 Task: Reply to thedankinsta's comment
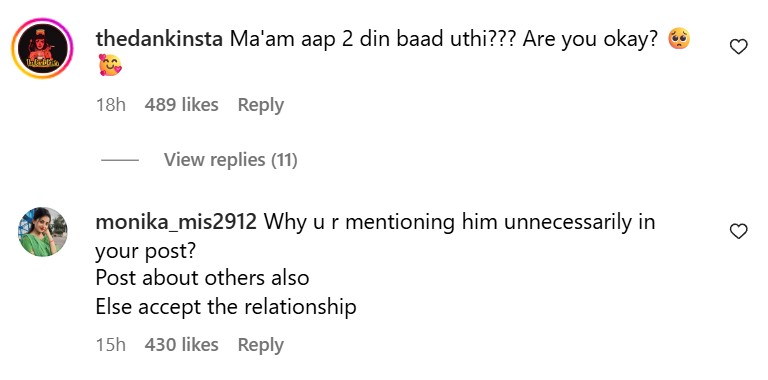pyautogui.click(x=261, y=105)
